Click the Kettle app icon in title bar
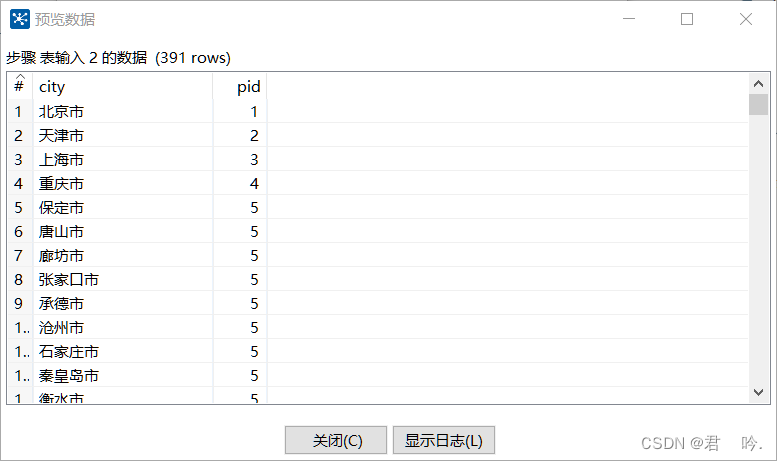777x461 pixels. [20, 19]
